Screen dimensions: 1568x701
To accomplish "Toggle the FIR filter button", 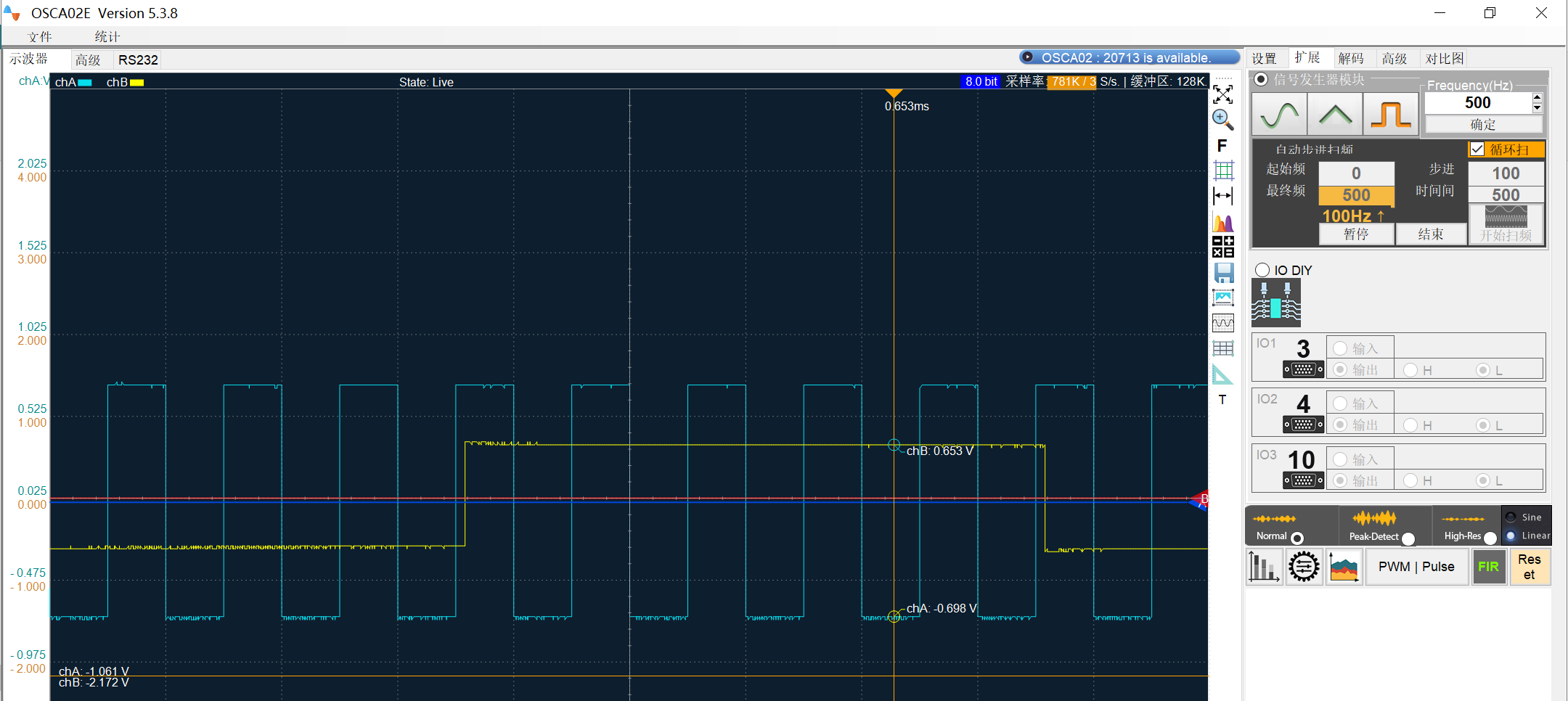I will [x=1488, y=567].
